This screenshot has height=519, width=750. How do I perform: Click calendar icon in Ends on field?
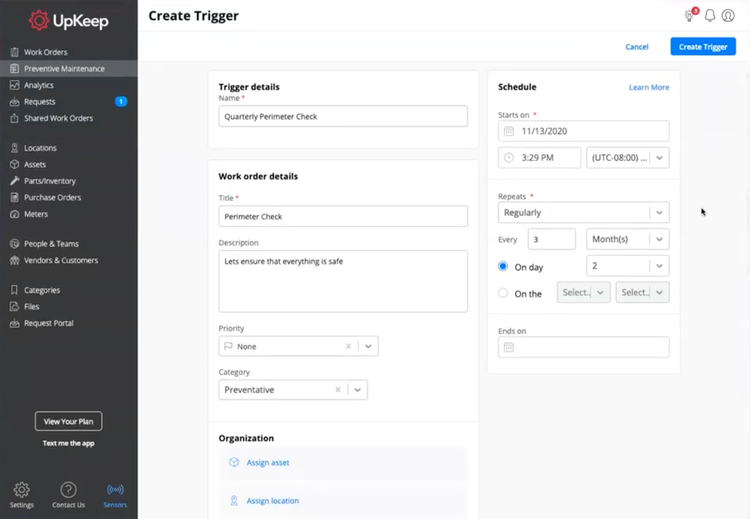509,347
